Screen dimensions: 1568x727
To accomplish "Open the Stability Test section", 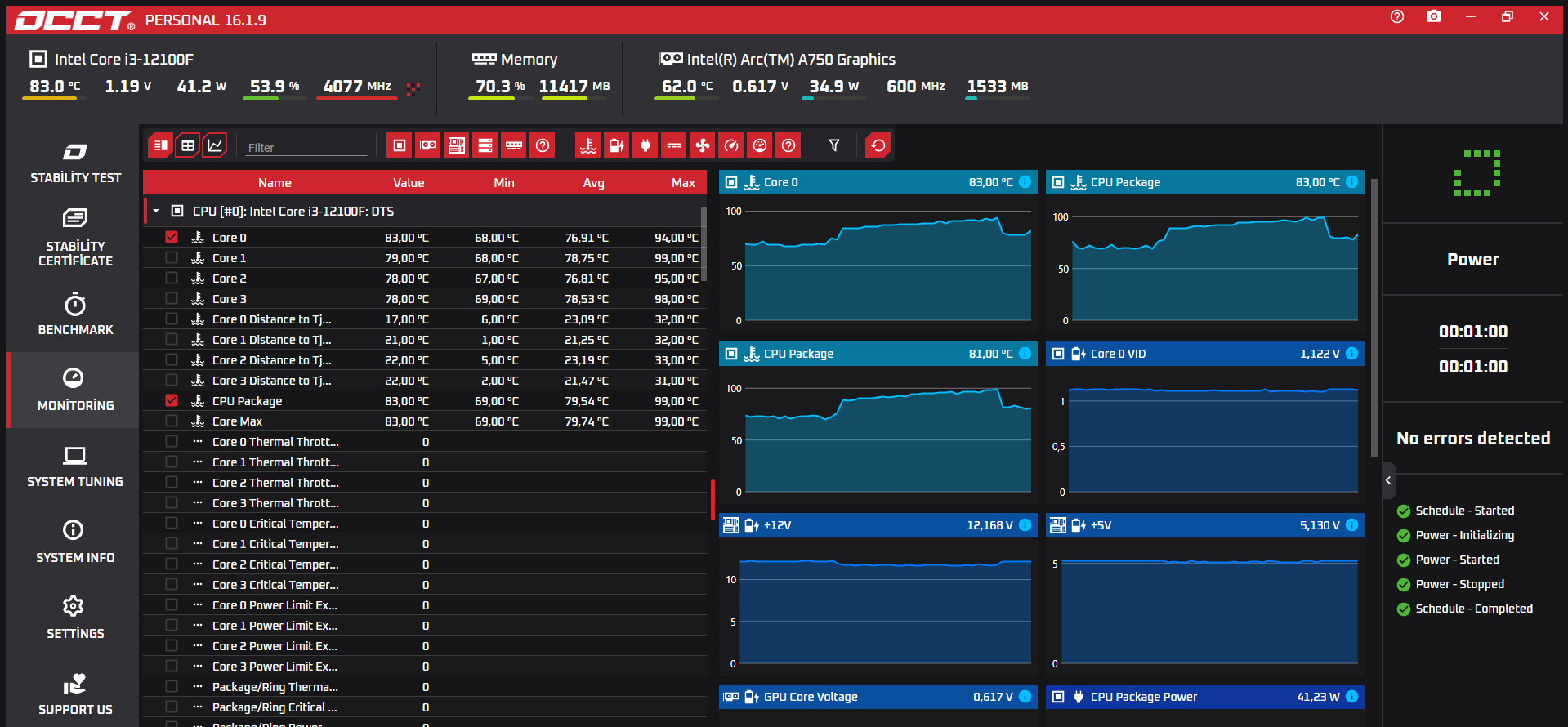I will [75, 163].
